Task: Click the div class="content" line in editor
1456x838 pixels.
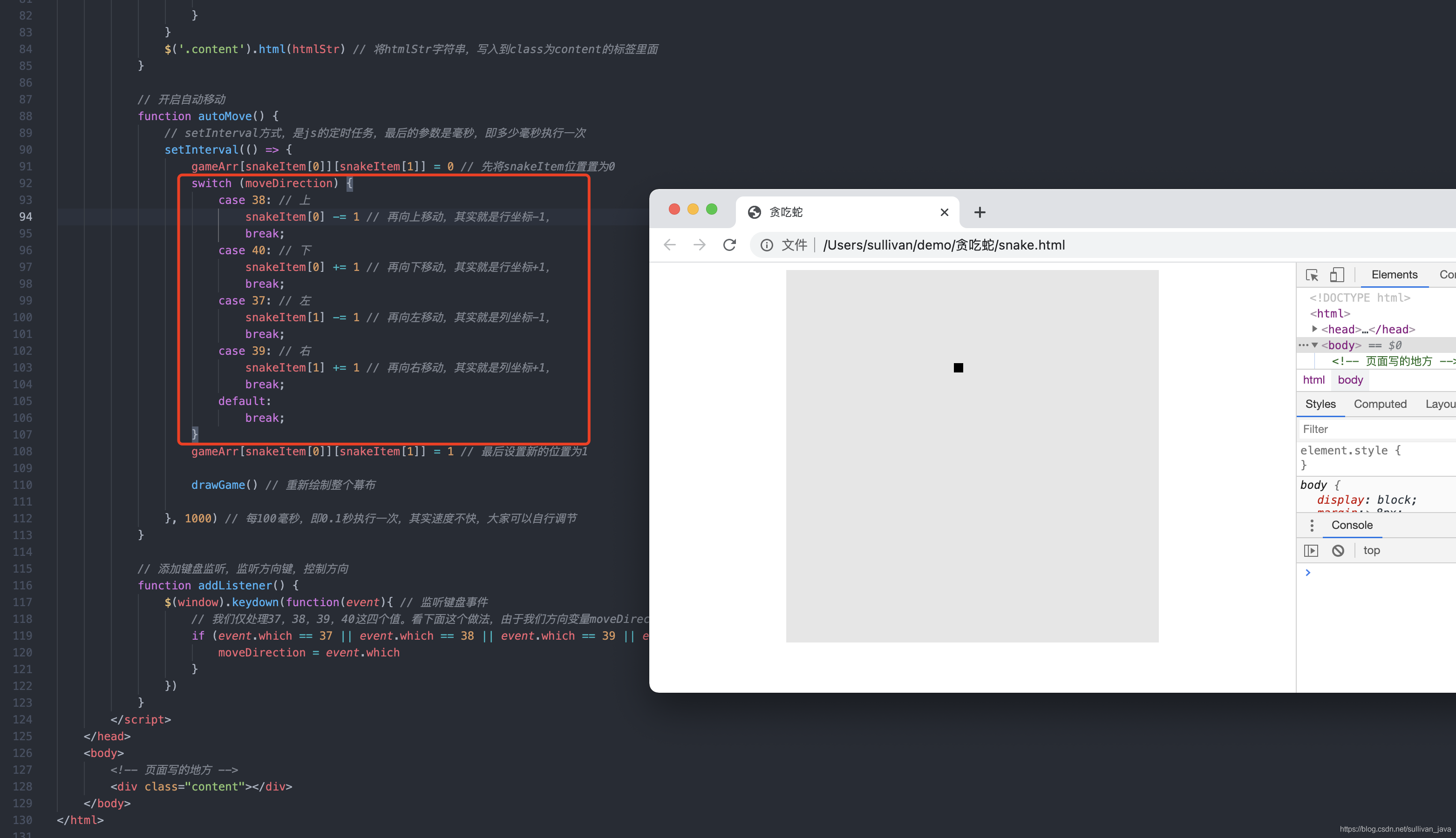Action: point(202,787)
